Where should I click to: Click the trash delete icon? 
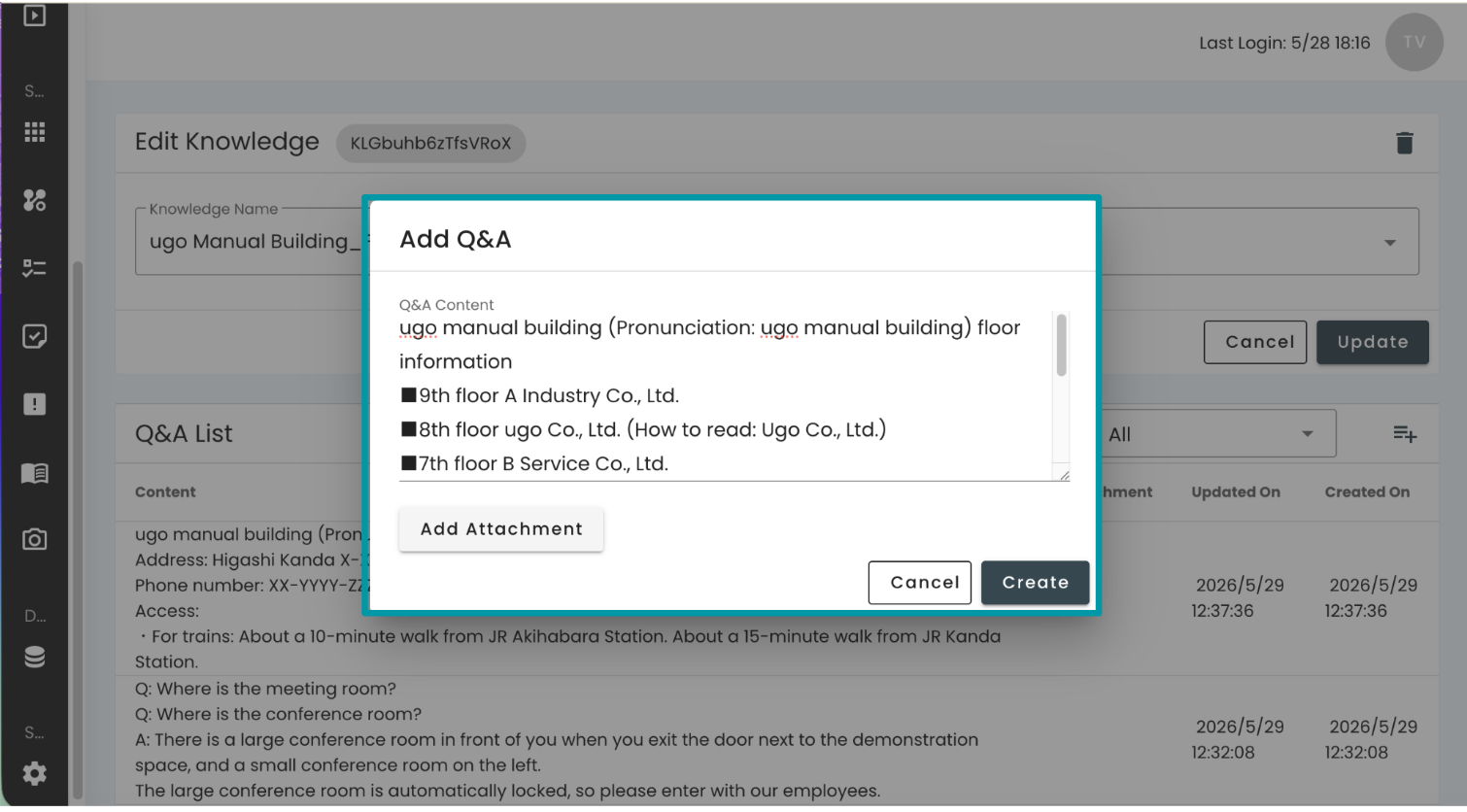coord(1404,143)
